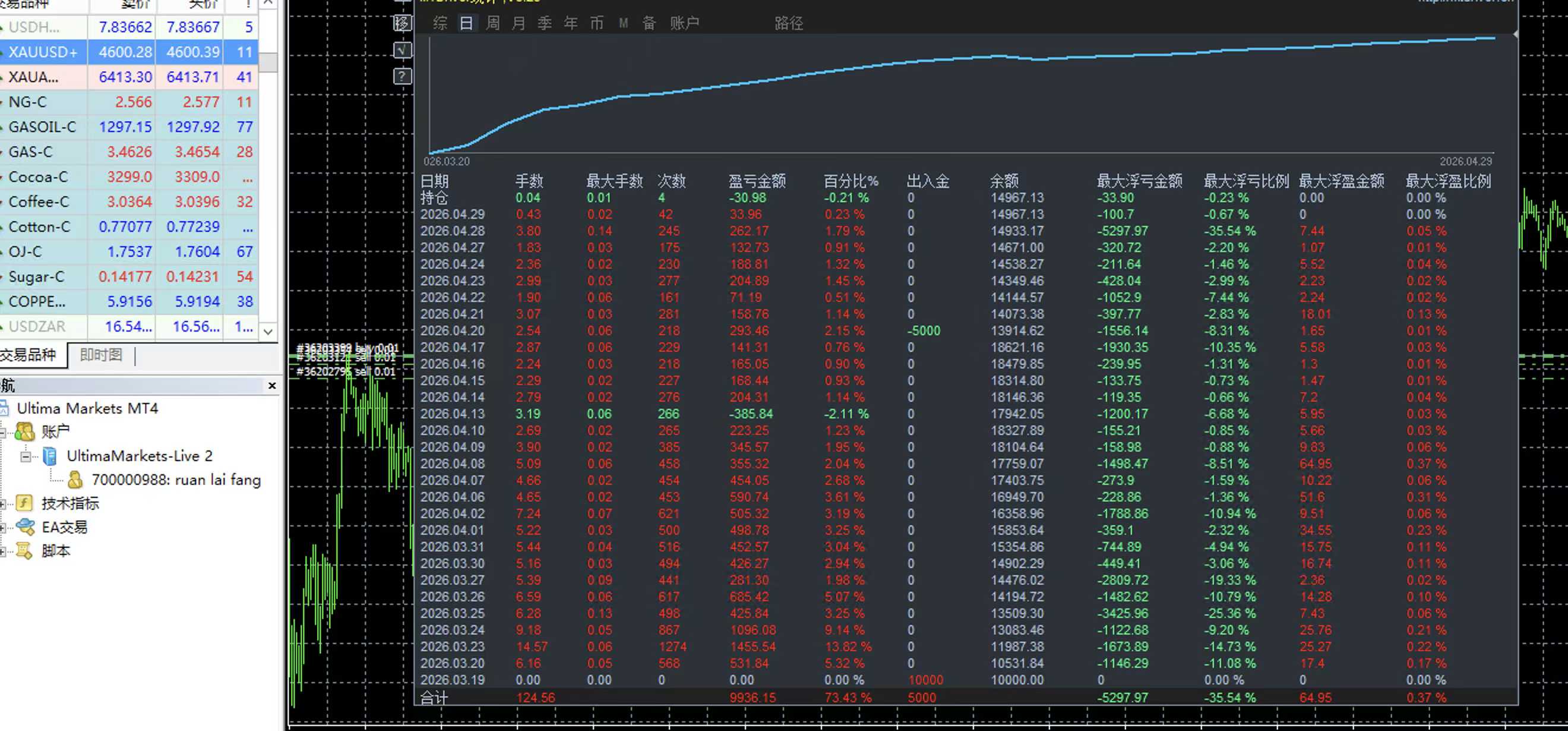1568x731 pixels.
Task: Click account 700000988 user icon
Action: pos(75,480)
